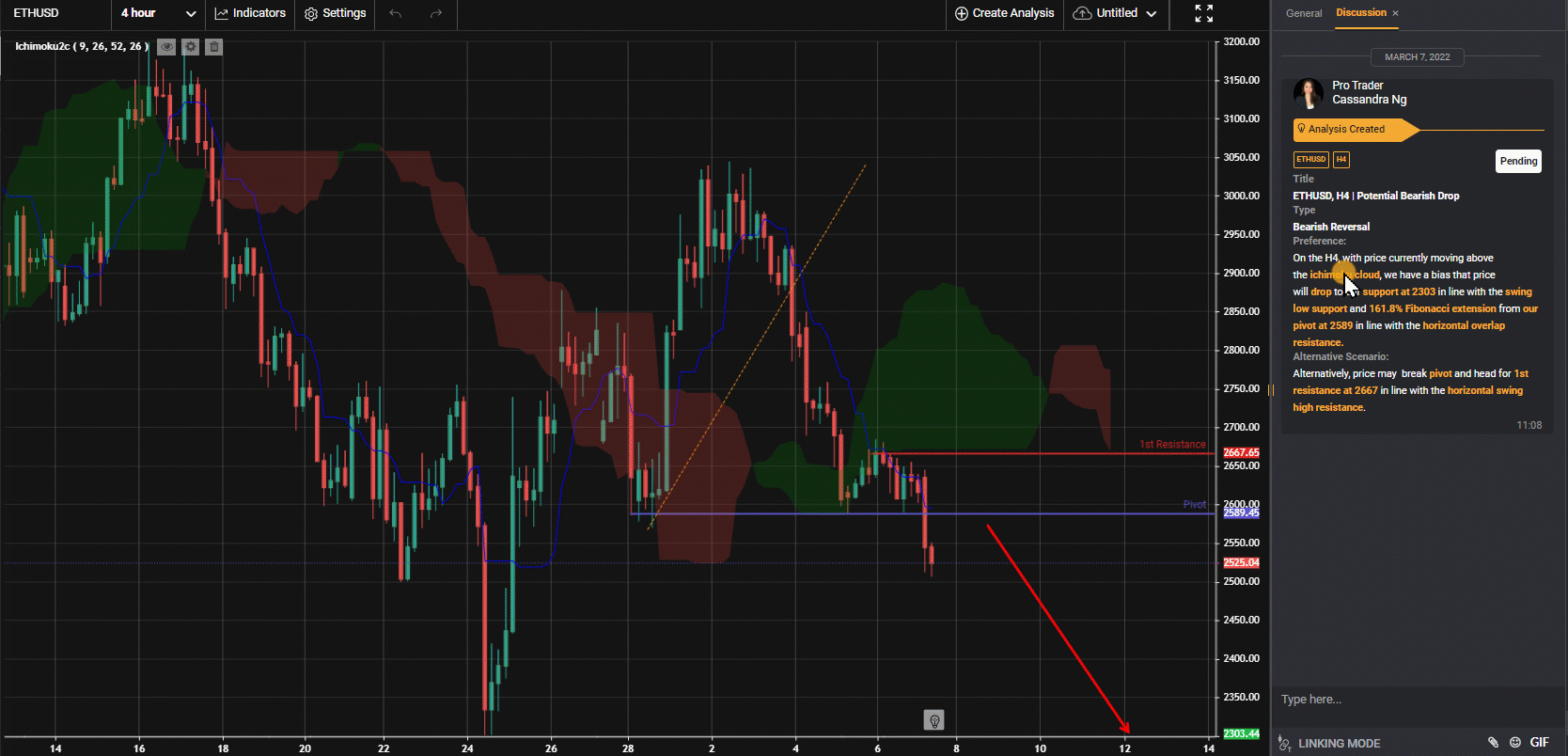This screenshot has width=1568, height=756.
Task: Redo the last chart action
Action: pyautogui.click(x=436, y=13)
